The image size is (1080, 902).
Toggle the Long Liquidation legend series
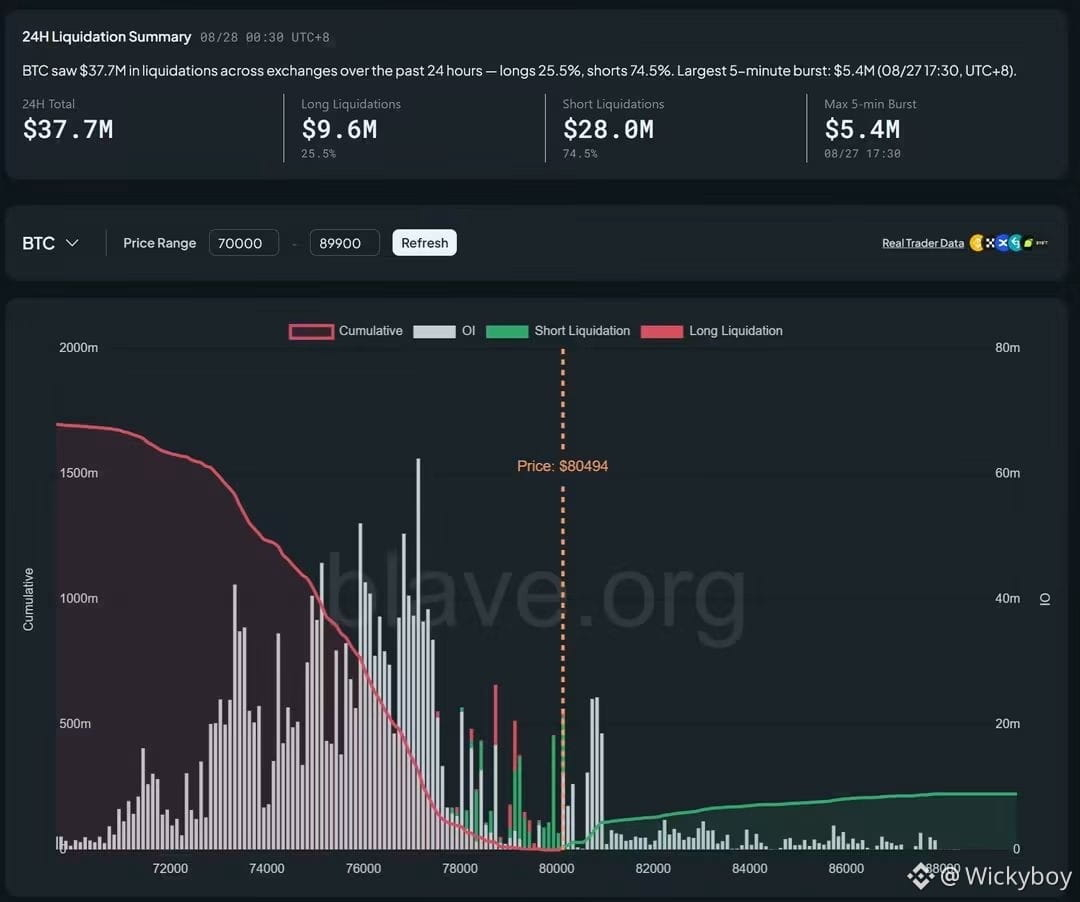(712, 331)
